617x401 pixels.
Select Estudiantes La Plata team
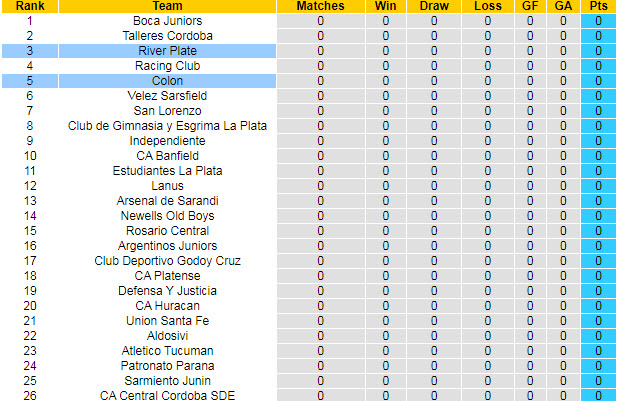(167, 171)
